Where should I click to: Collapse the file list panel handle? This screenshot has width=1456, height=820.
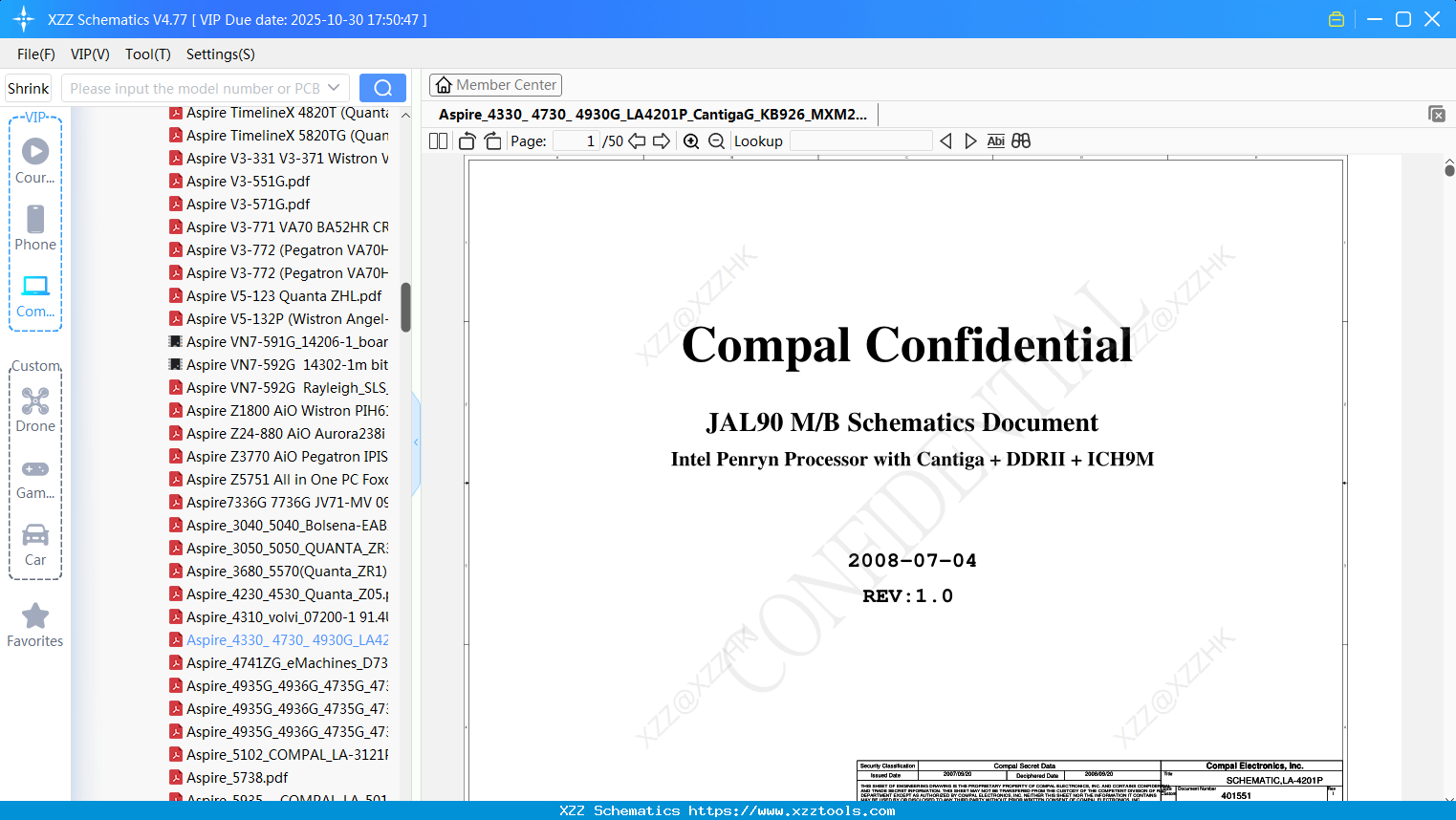click(x=416, y=442)
